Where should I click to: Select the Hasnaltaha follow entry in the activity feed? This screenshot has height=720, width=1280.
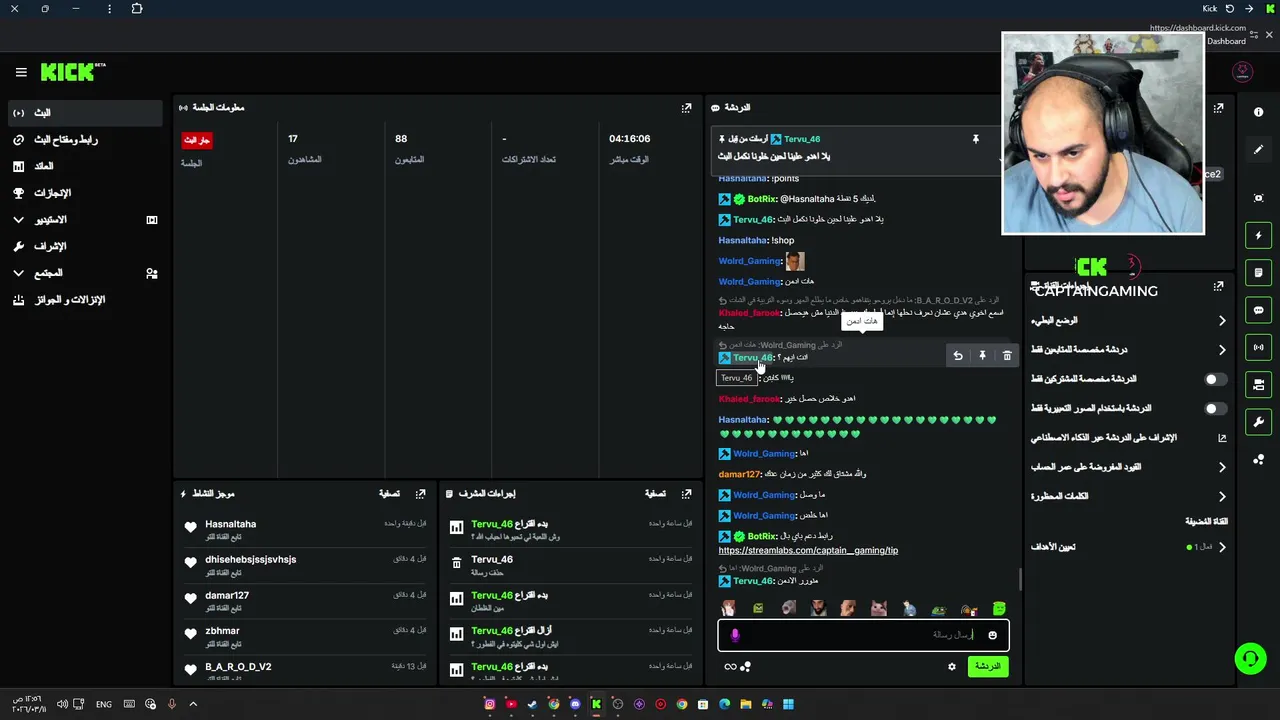305,530
